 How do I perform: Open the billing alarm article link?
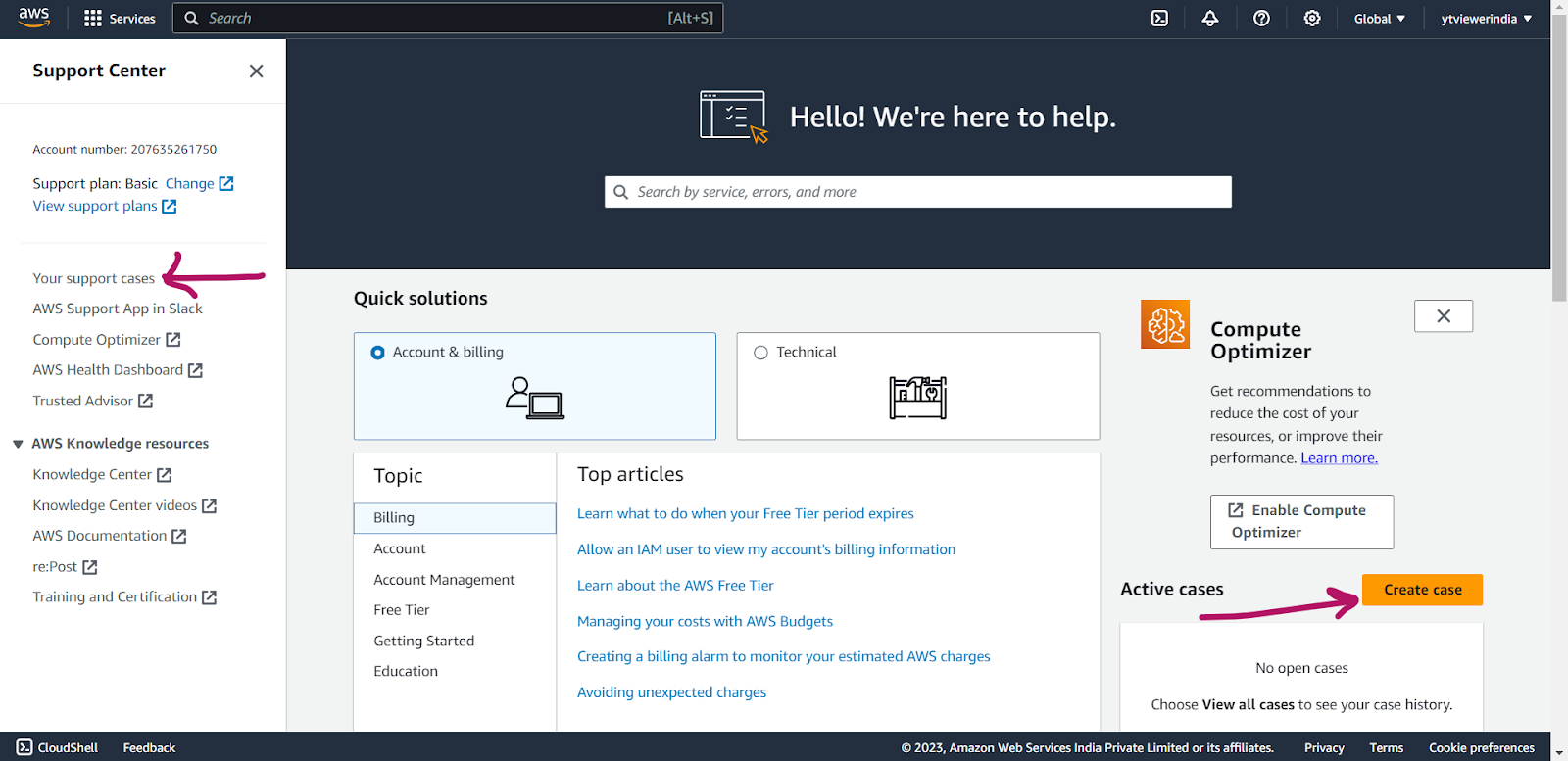click(784, 656)
